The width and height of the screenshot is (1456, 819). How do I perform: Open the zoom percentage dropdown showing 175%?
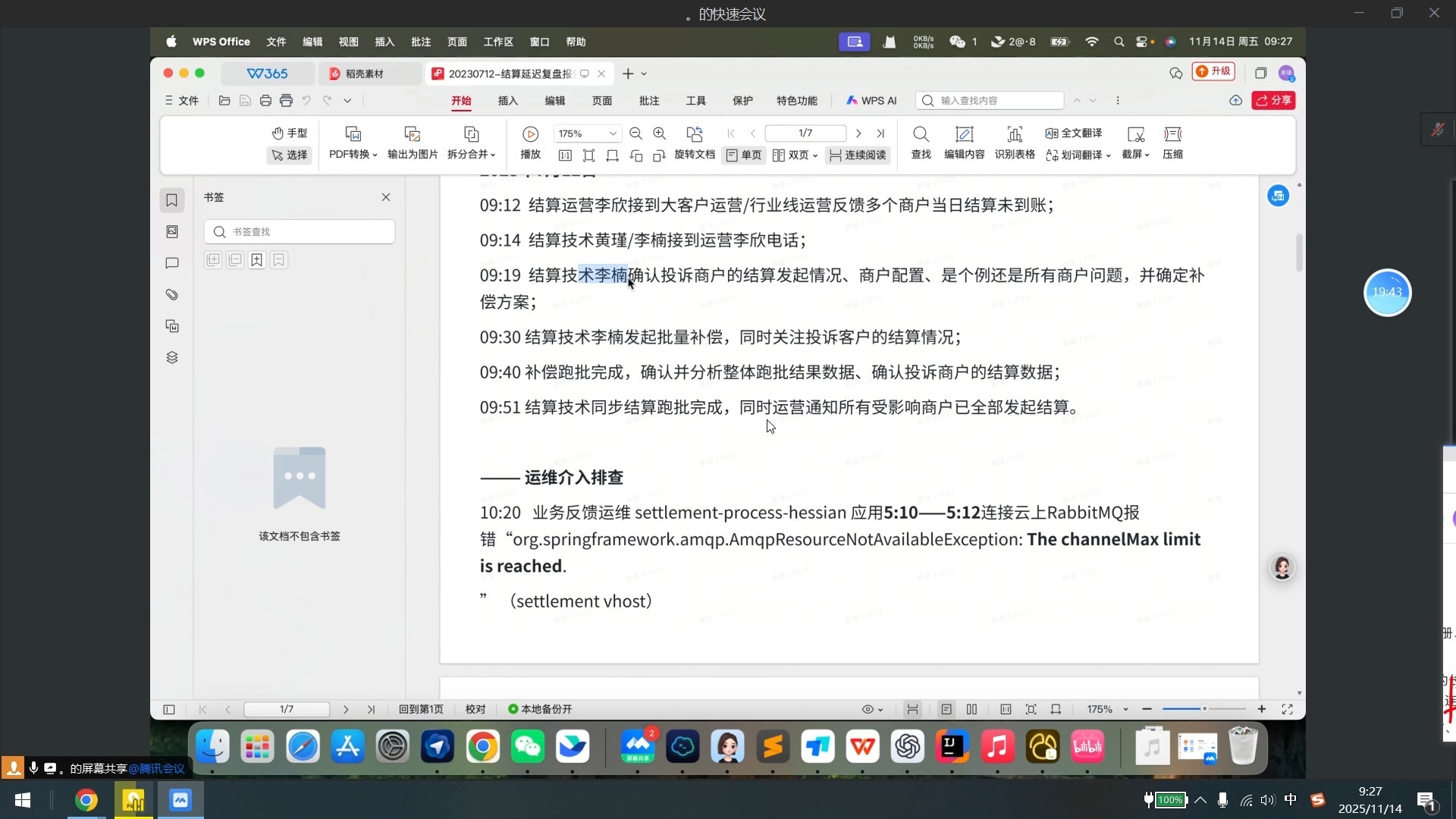[x=612, y=133]
